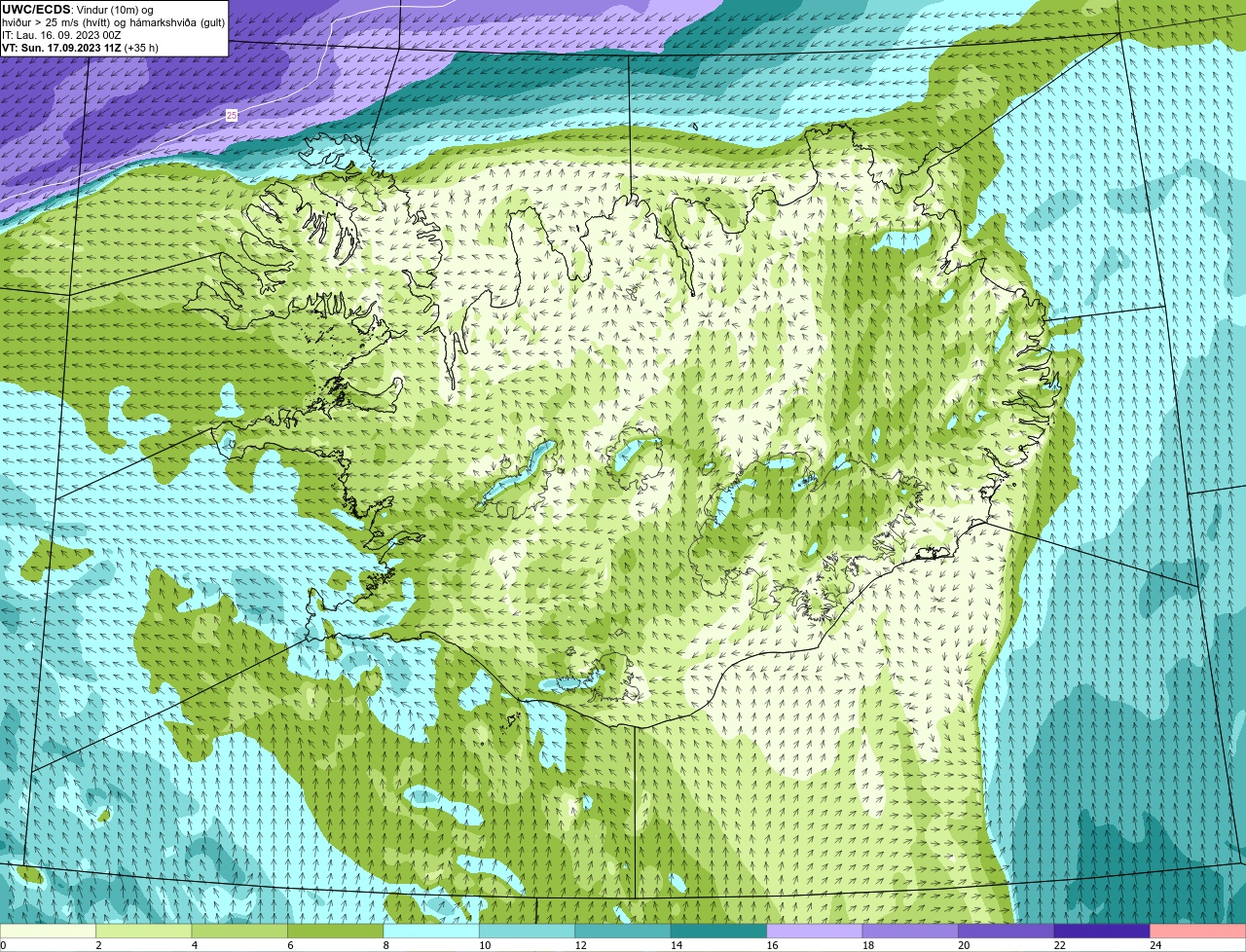This screenshot has height=952, width=1246.
Task: Click the "24" scale label on colorbar
Action: [1155, 945]
